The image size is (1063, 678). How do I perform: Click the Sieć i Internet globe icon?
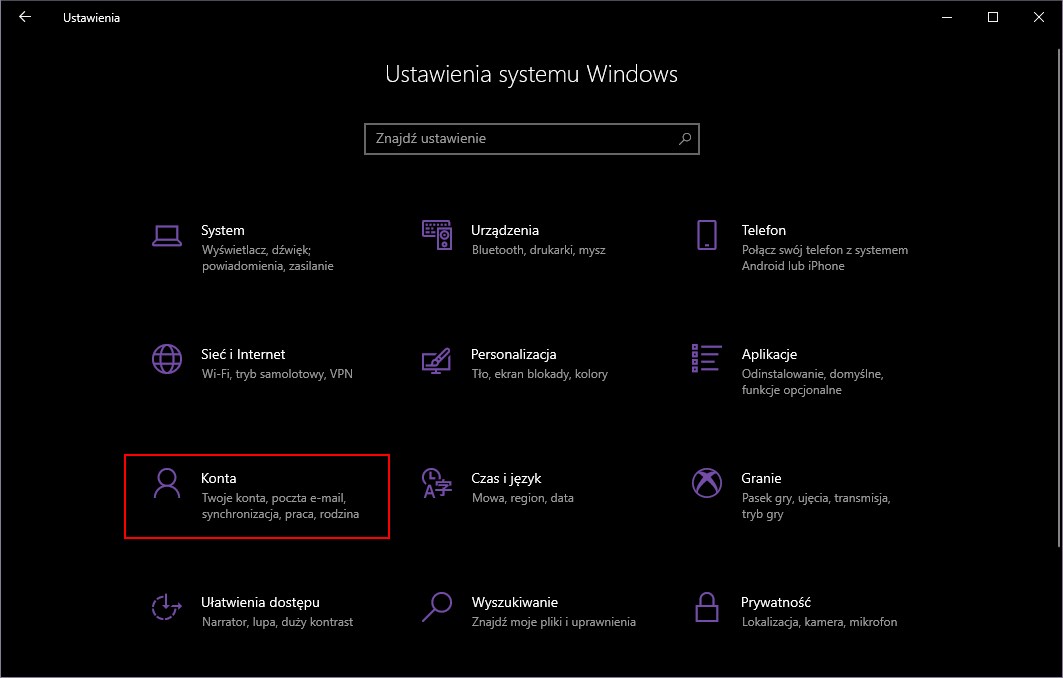pyautogui.click(x=167, y=359)
